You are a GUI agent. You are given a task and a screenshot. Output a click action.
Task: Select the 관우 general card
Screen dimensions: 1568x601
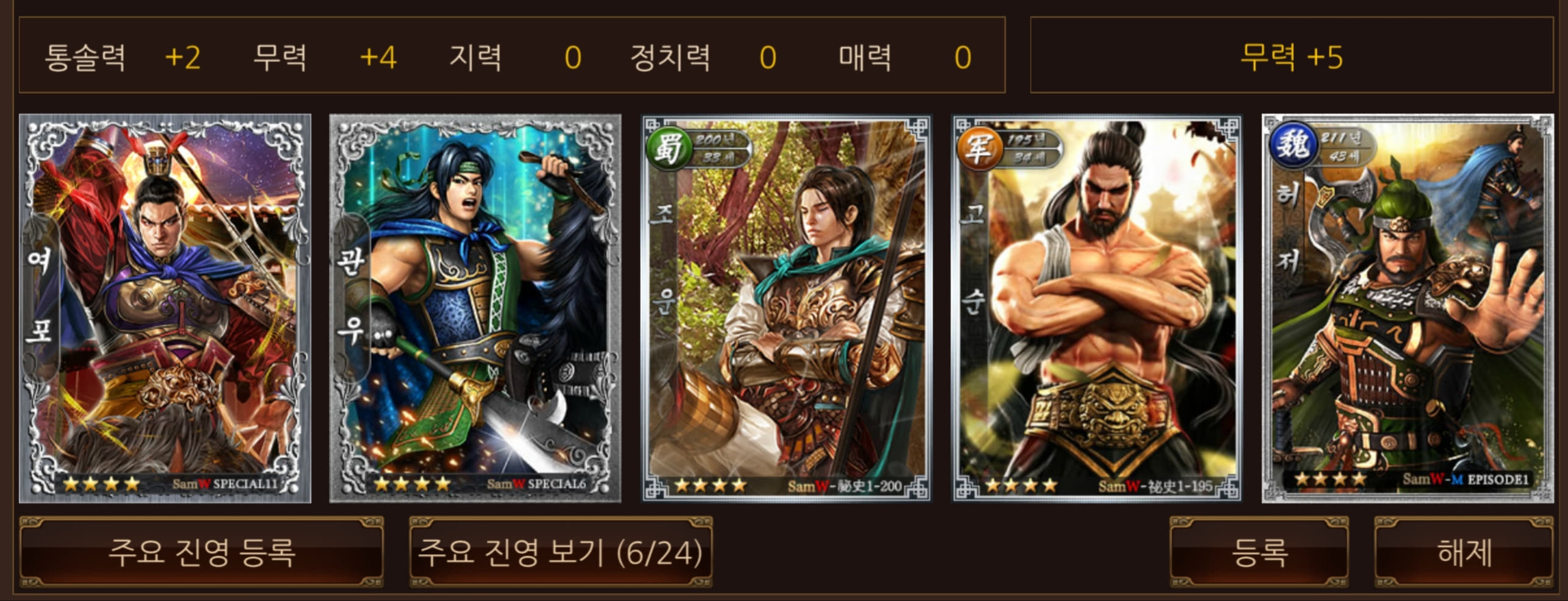(475, 309)
